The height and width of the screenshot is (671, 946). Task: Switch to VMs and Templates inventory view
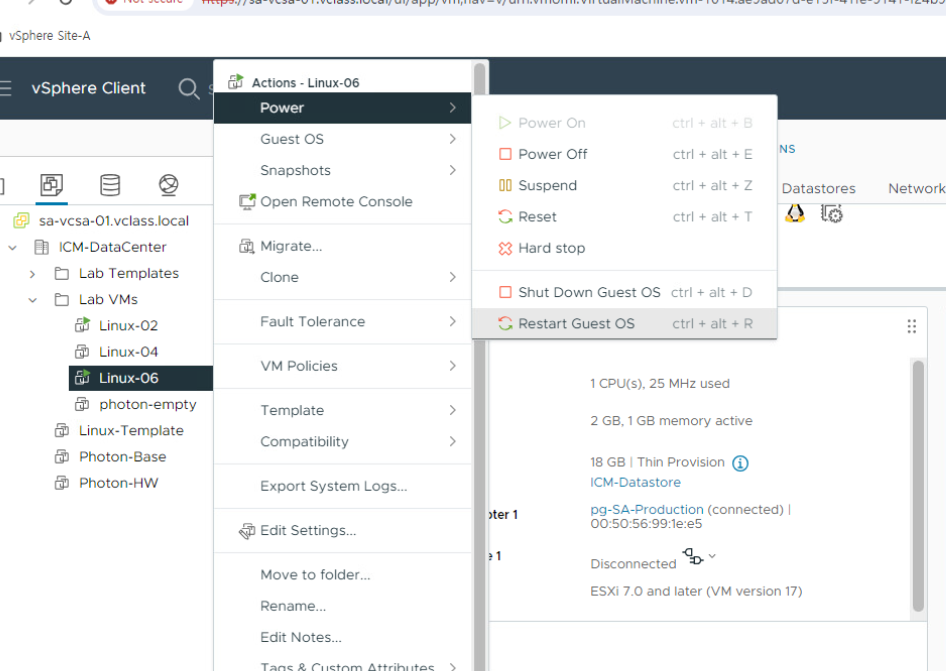pyautogui.click(x=51, y=185)
